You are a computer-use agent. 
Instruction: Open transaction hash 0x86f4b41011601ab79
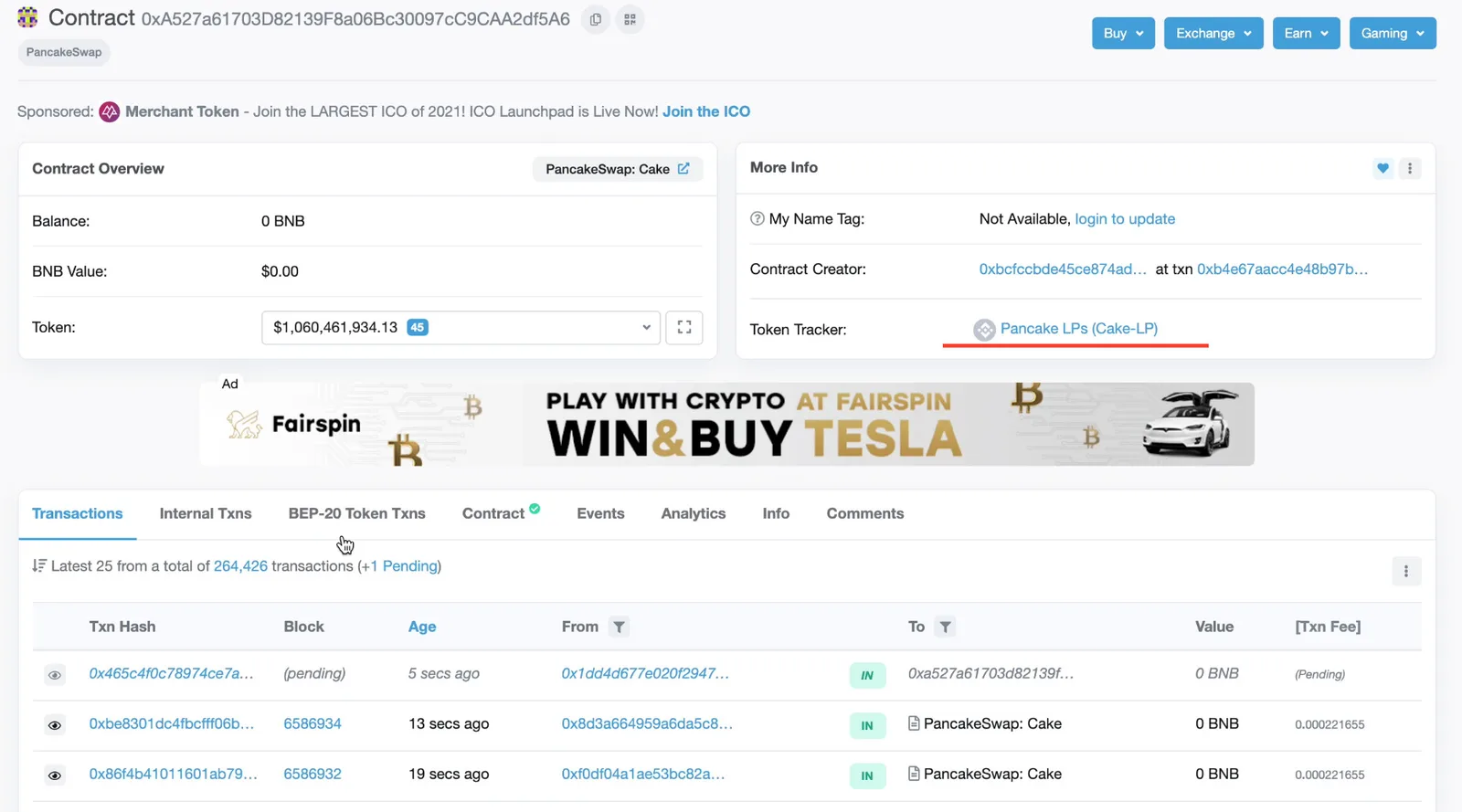point(174,775)
